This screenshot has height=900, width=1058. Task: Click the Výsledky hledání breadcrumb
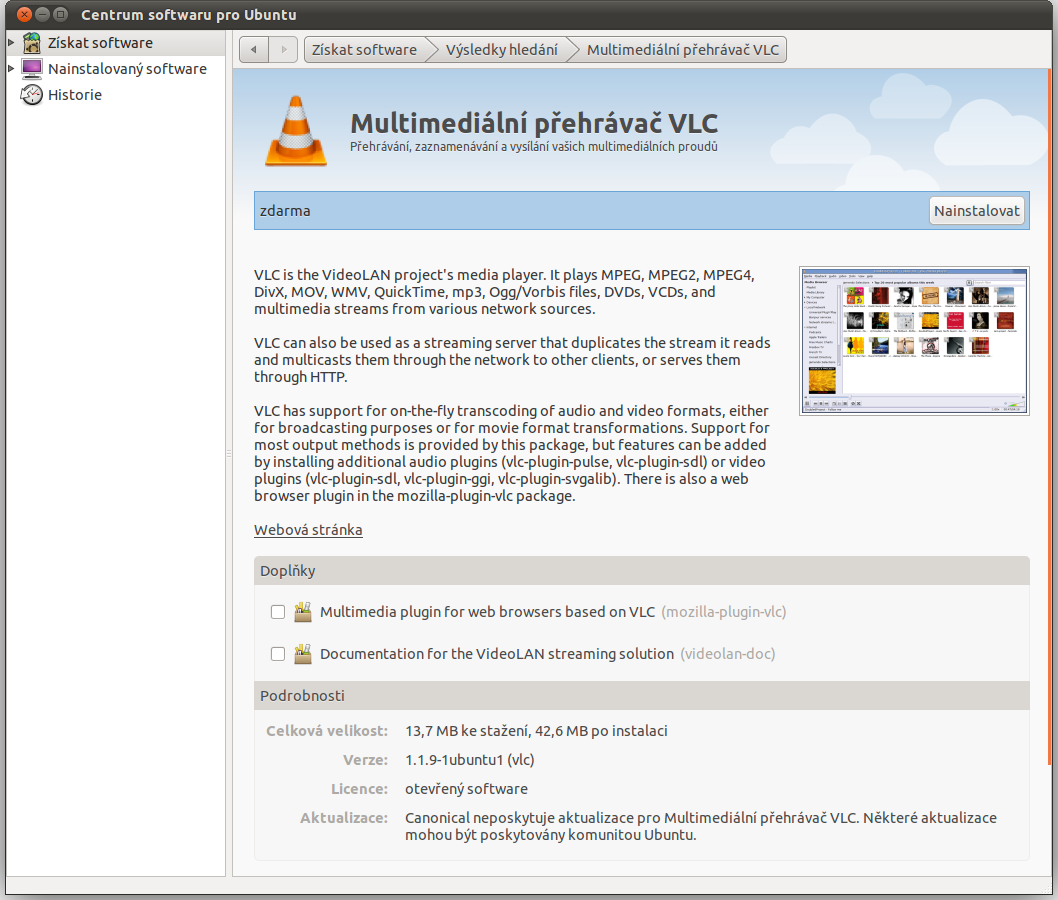click(501, 49)
